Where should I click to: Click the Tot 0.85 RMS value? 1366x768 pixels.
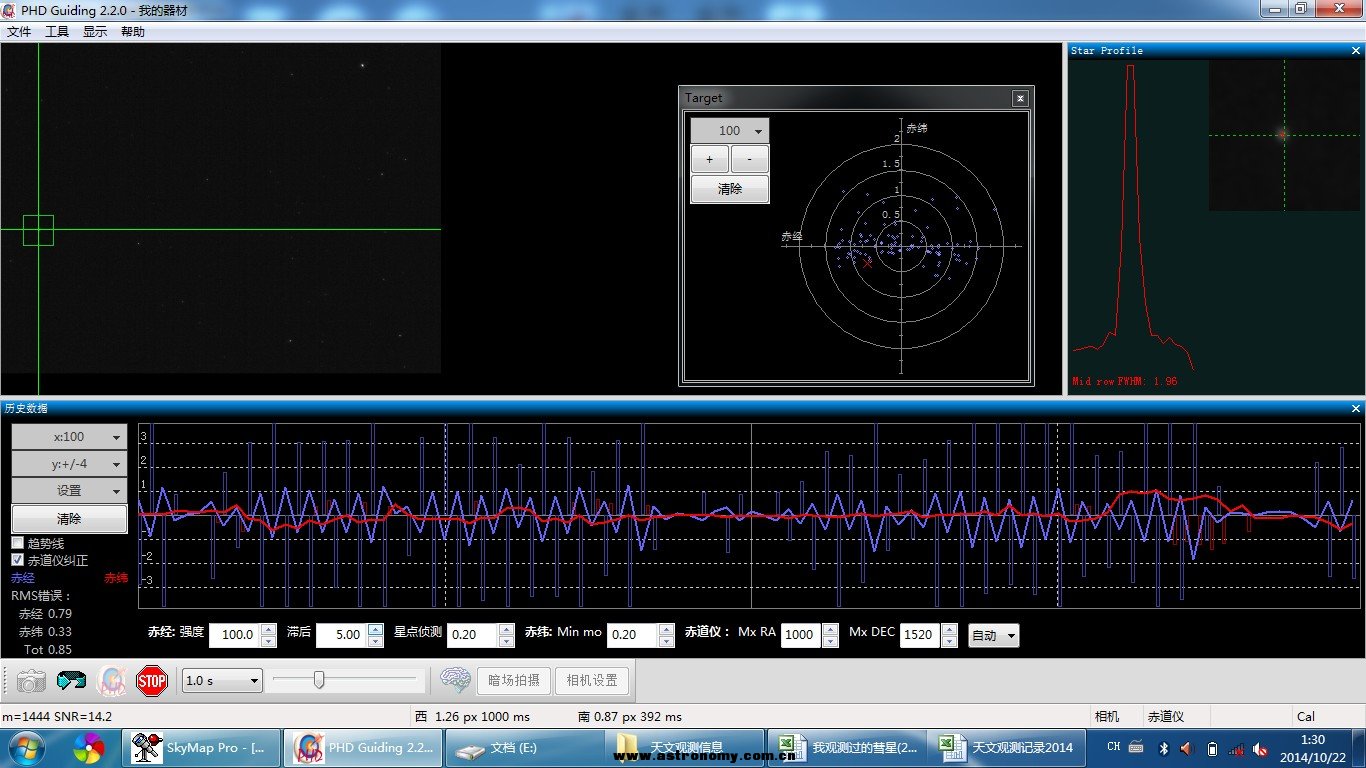[x=47, y=650]
